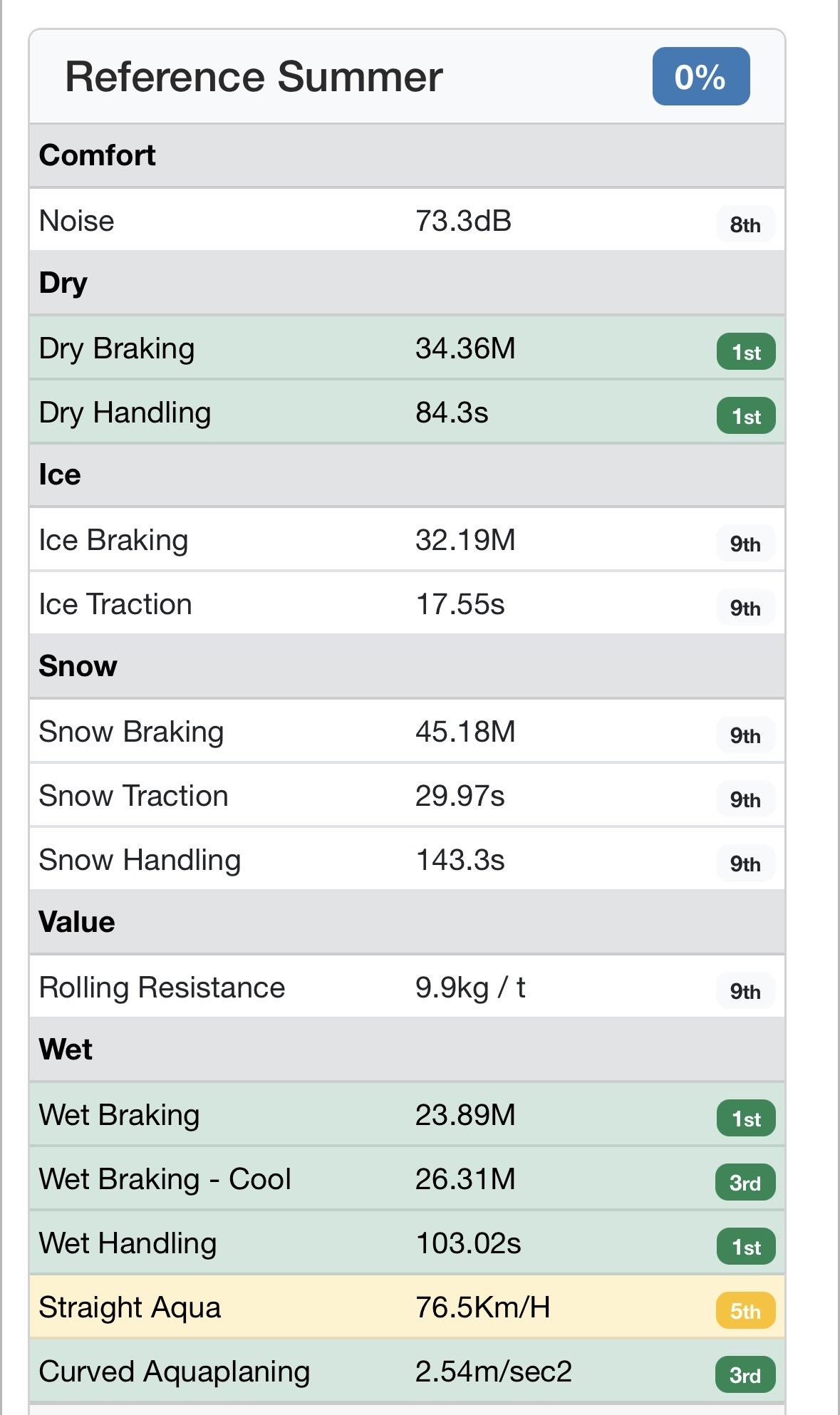Click the Comfort section header
Screen dimensions: 840x1415
[x=97, y=155]
